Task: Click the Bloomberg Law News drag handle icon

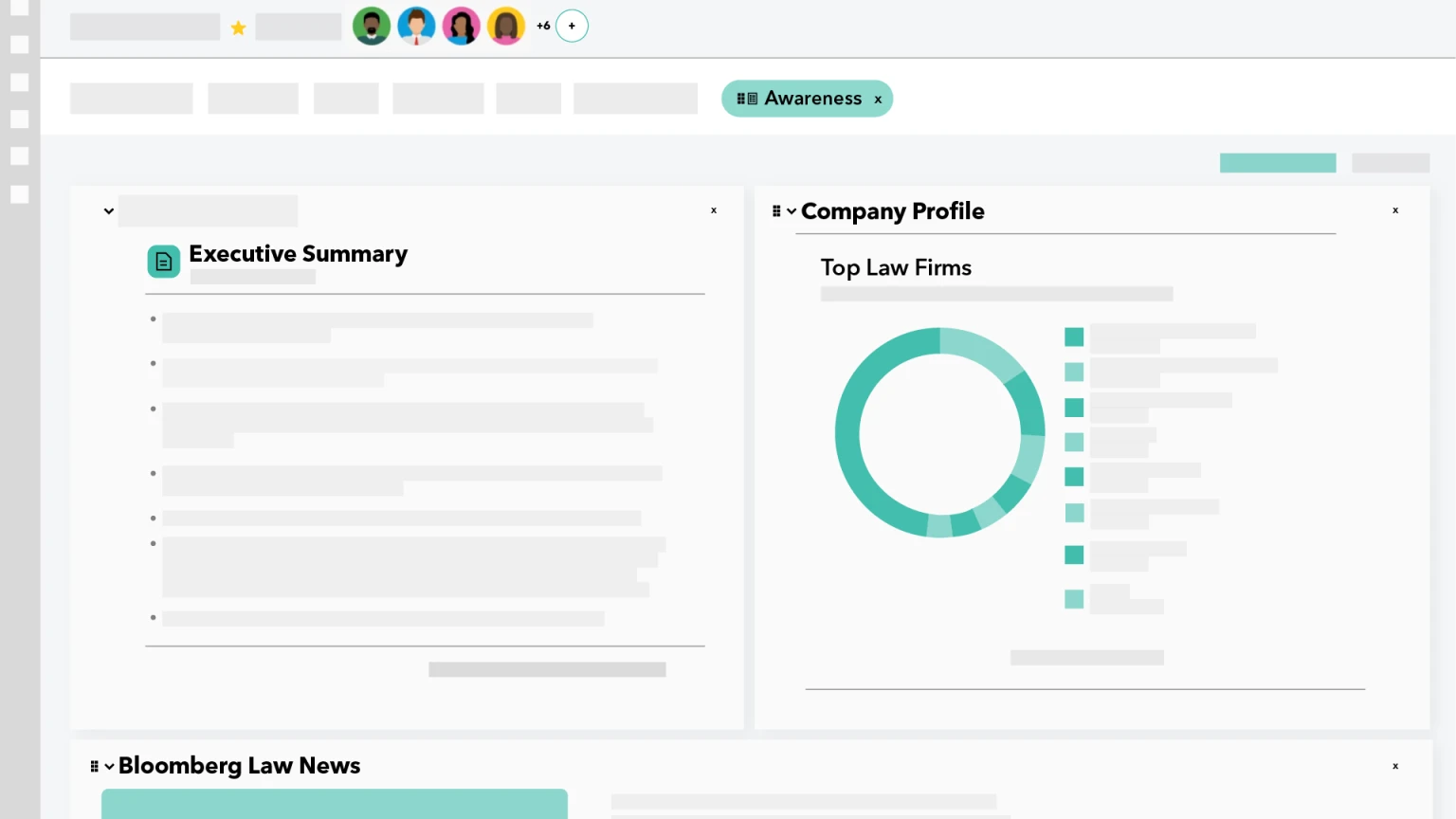Action: click(x=94, y=766)
